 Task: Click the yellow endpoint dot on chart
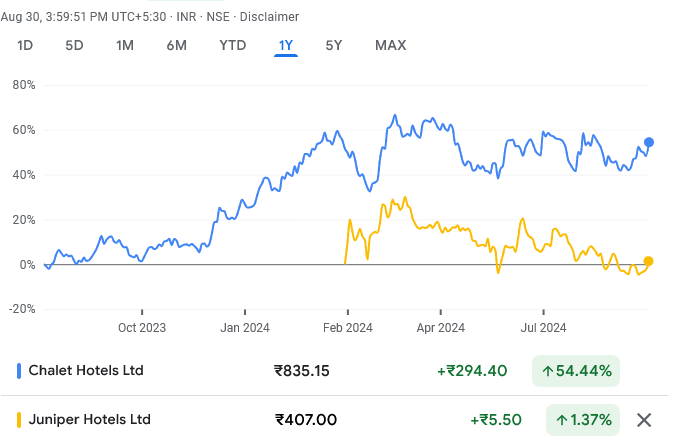pos(649,261)
